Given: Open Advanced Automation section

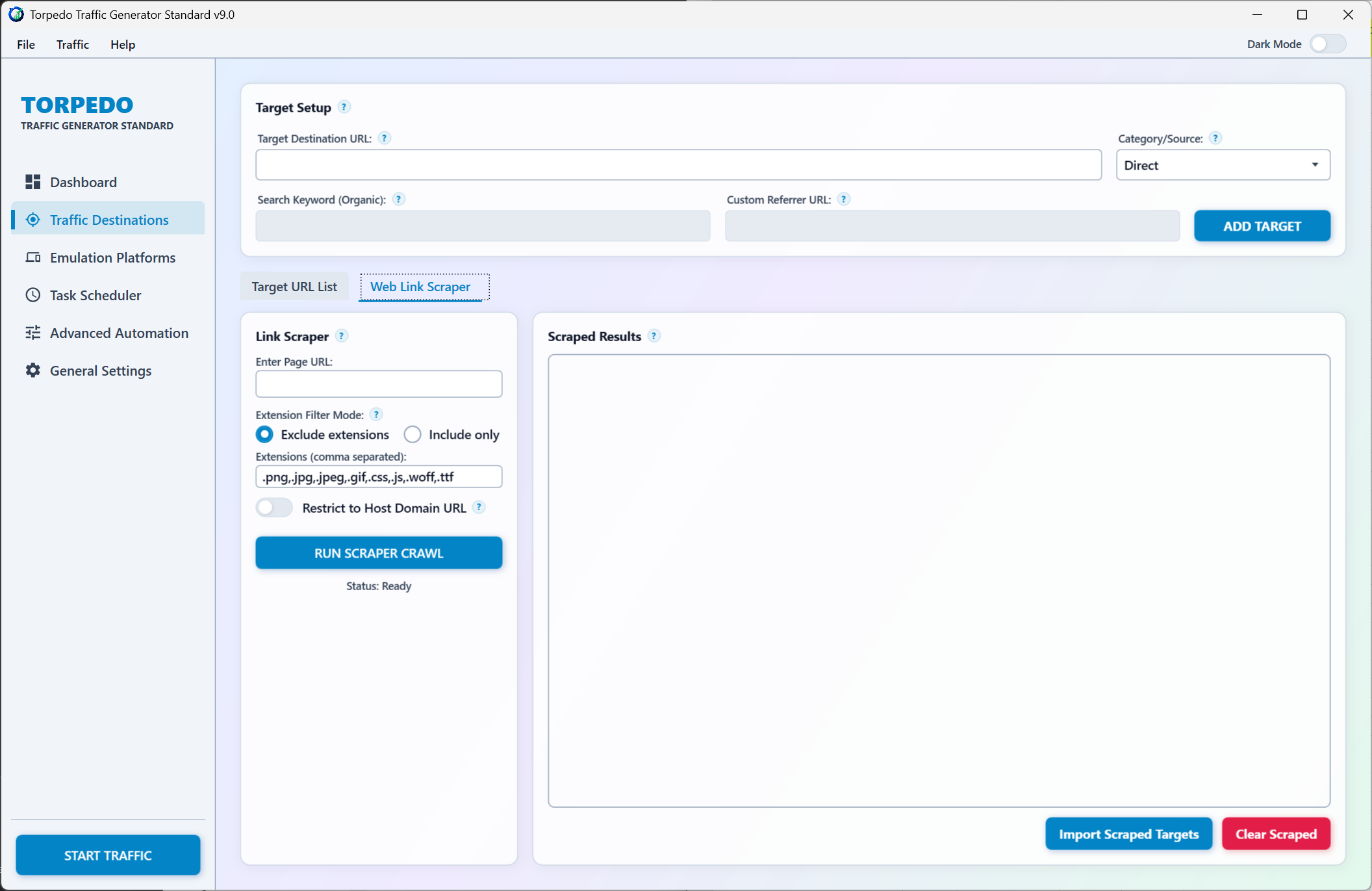Looking at the screenshot, I should click(108, 333).
